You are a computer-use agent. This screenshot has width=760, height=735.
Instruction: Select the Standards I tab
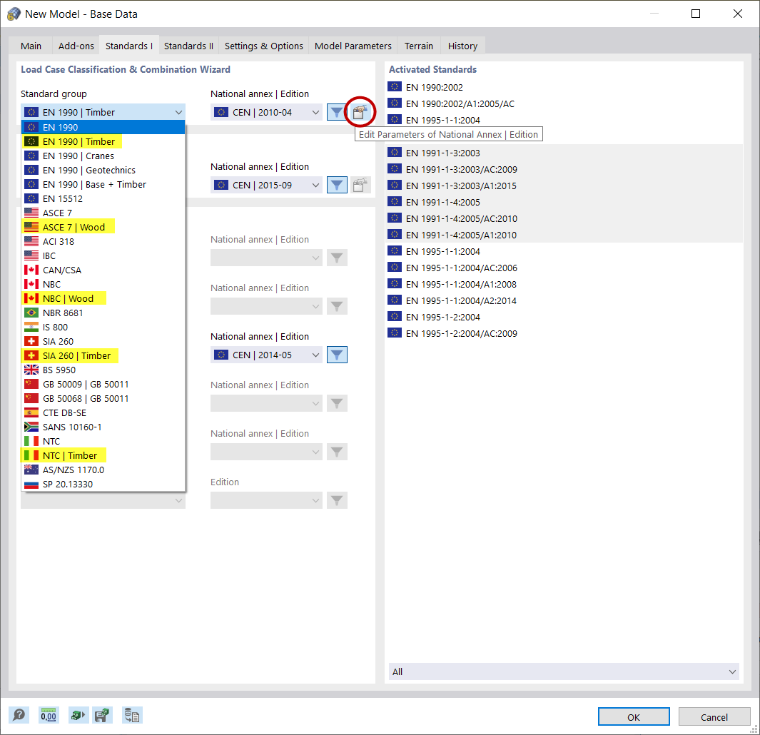[129, 46]
